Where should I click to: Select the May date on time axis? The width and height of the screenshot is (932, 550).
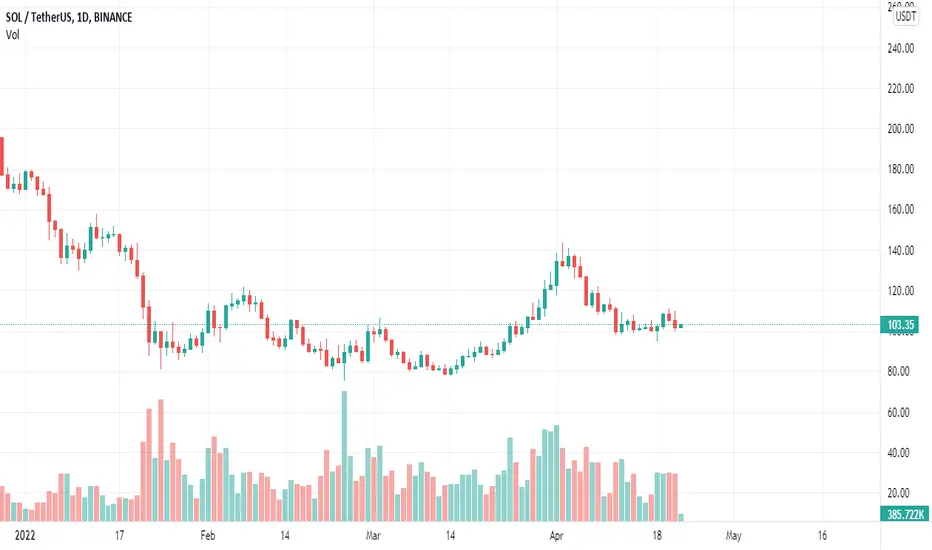coord(733,536)
